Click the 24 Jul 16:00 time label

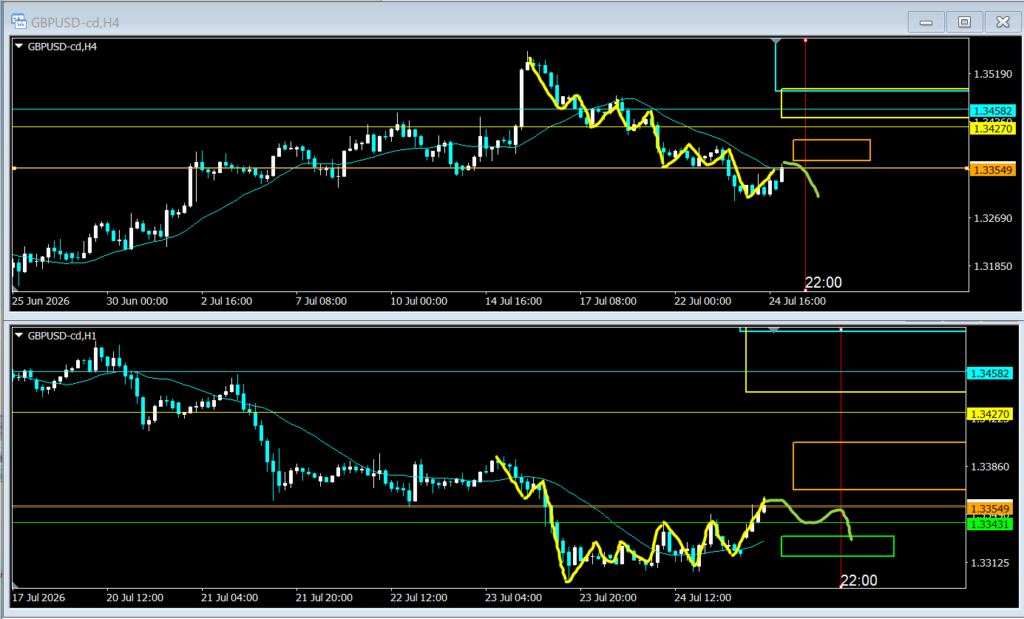click(797, 301)
